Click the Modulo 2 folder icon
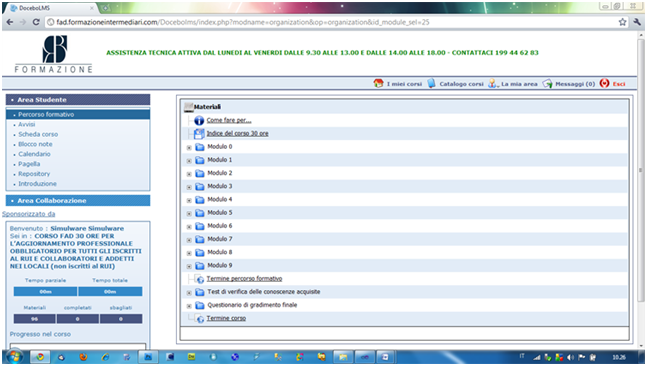The width and height of the screenshot is (647, 366). tap(200, 173)
